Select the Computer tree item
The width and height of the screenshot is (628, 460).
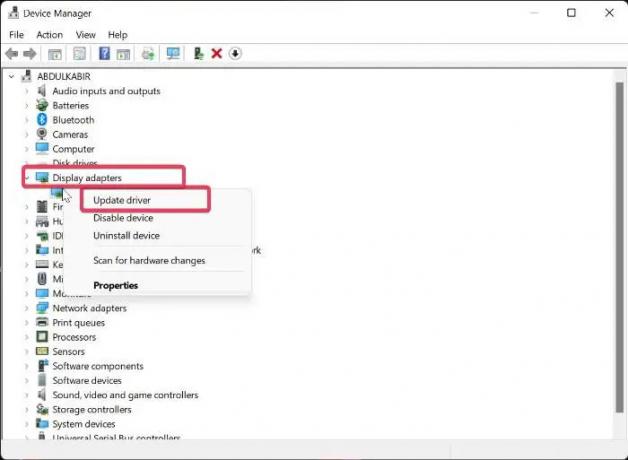pos(73,149)
